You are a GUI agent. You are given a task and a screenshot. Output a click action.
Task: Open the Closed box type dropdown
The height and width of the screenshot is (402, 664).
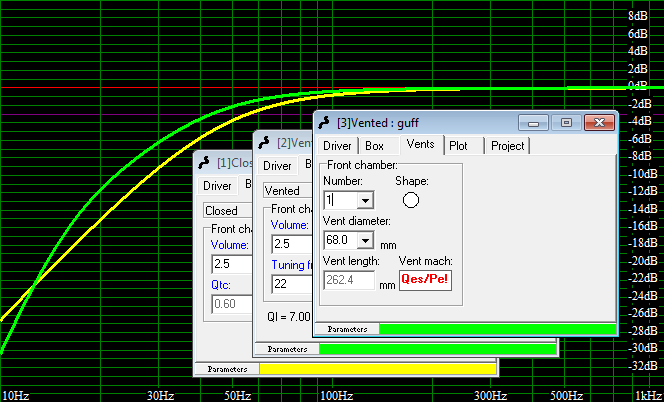[x=228, y=211]
